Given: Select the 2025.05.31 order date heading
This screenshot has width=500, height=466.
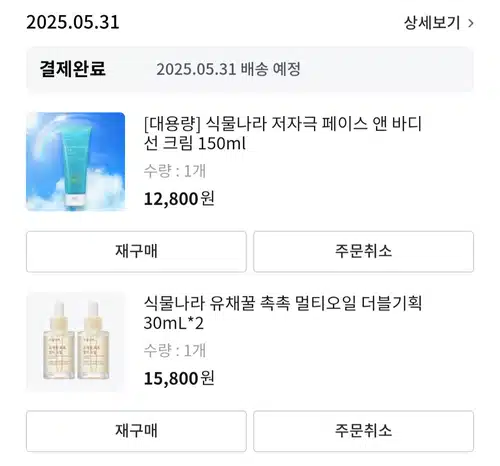Looking at the screenshot, I should 73,23.
